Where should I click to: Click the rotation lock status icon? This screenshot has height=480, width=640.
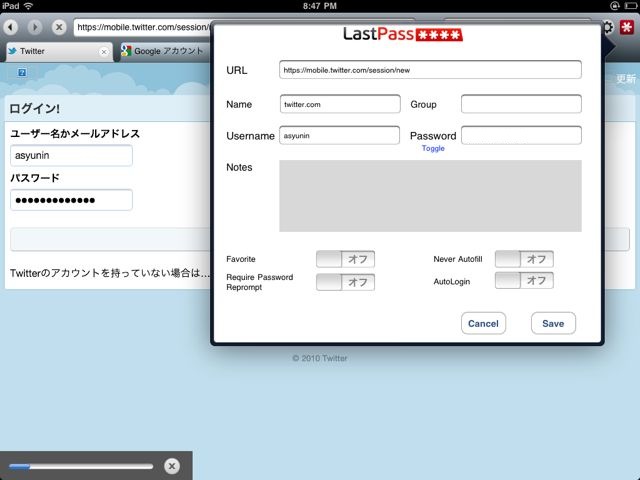[x=615, y=6]
